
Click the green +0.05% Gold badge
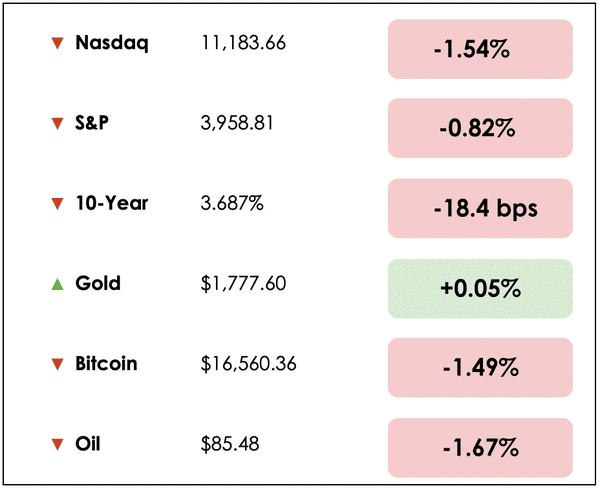480,289
